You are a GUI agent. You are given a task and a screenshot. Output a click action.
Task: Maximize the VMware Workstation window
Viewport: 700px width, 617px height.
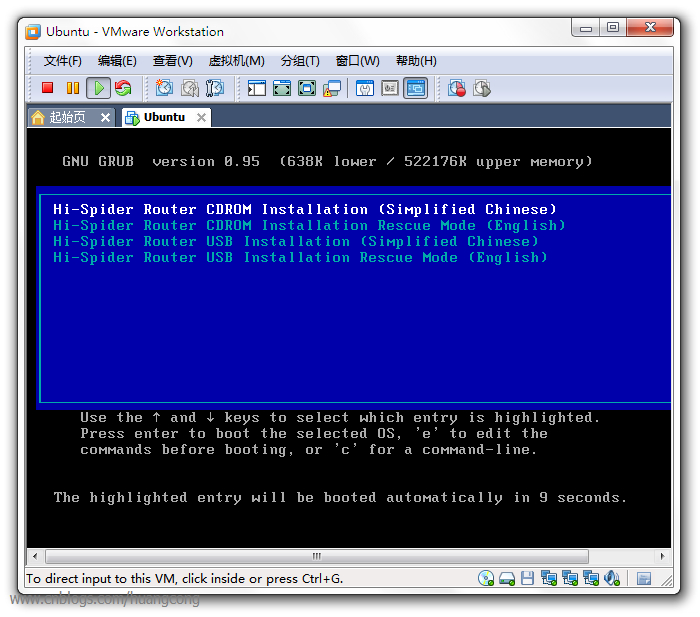coord(613,28)
